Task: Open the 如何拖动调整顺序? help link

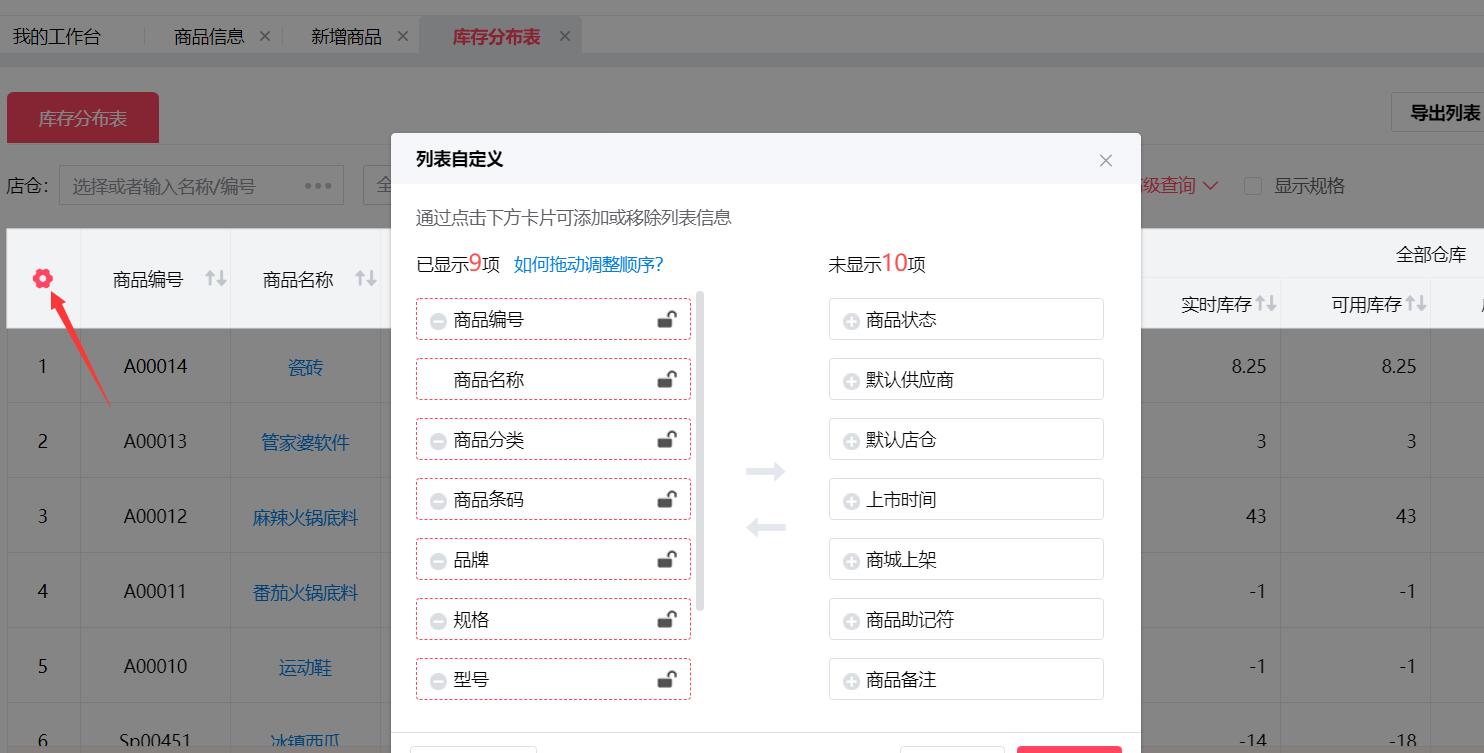Action: coord(588,264)
